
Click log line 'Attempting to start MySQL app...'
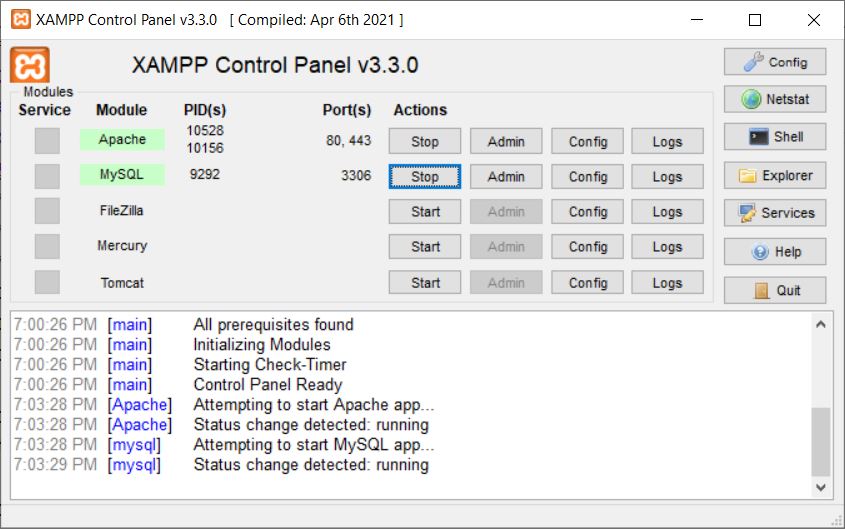coord(314,444)
